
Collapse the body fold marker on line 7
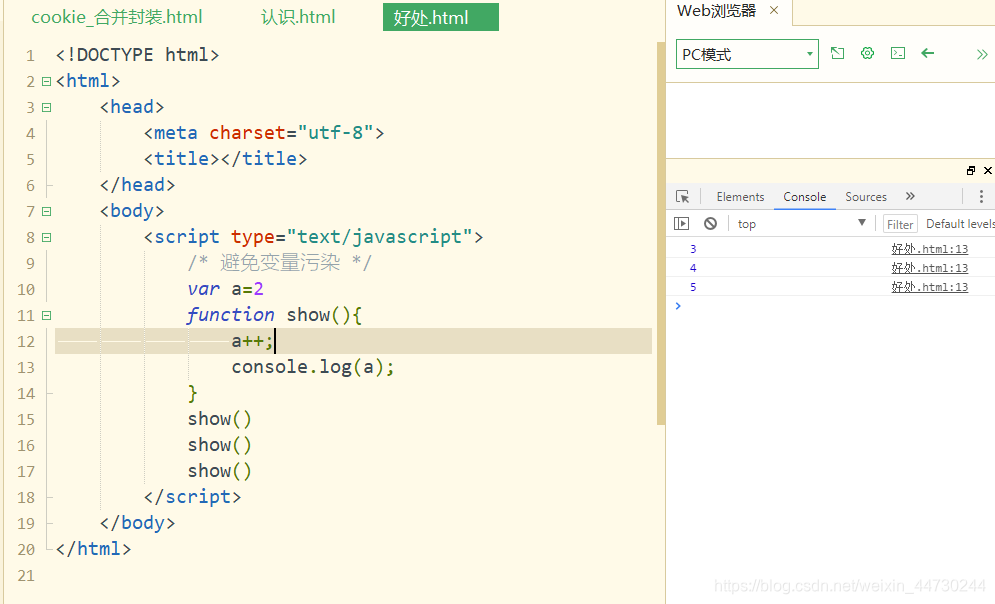[x=46, y=211]
